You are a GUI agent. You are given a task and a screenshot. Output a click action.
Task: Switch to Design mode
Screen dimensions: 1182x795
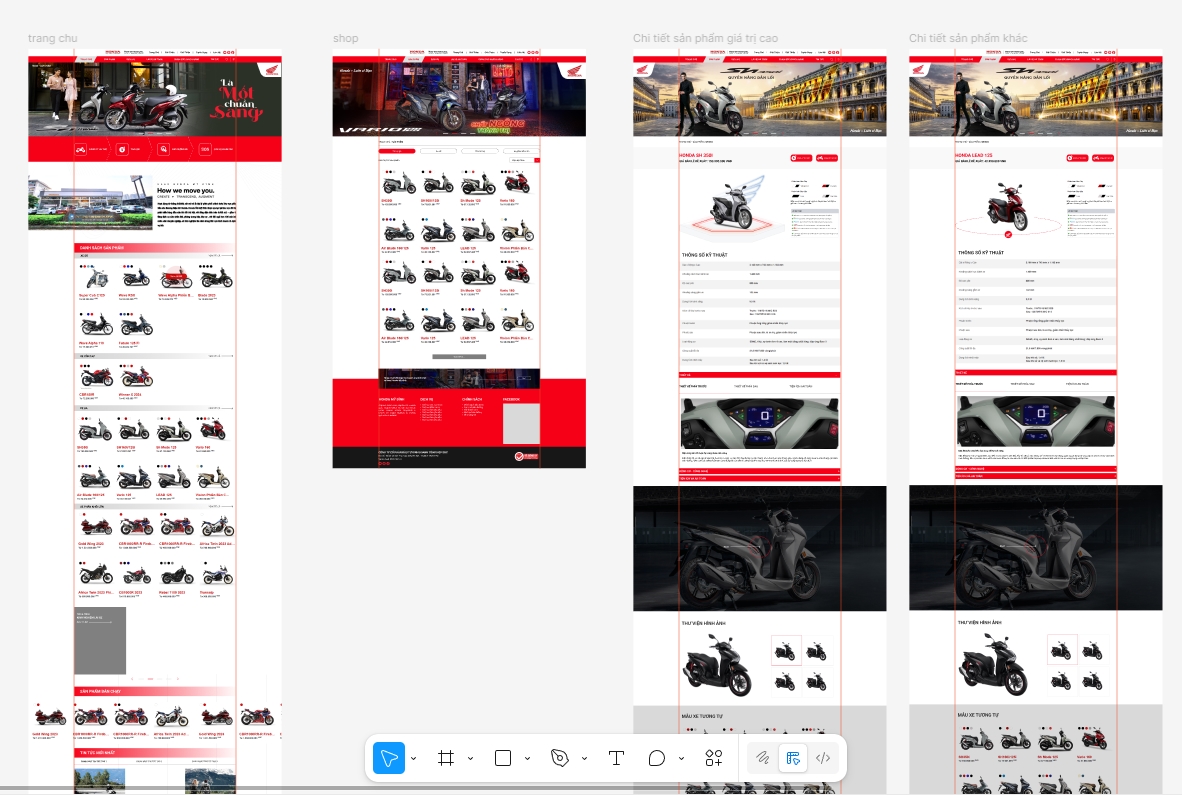coord(794,758)
